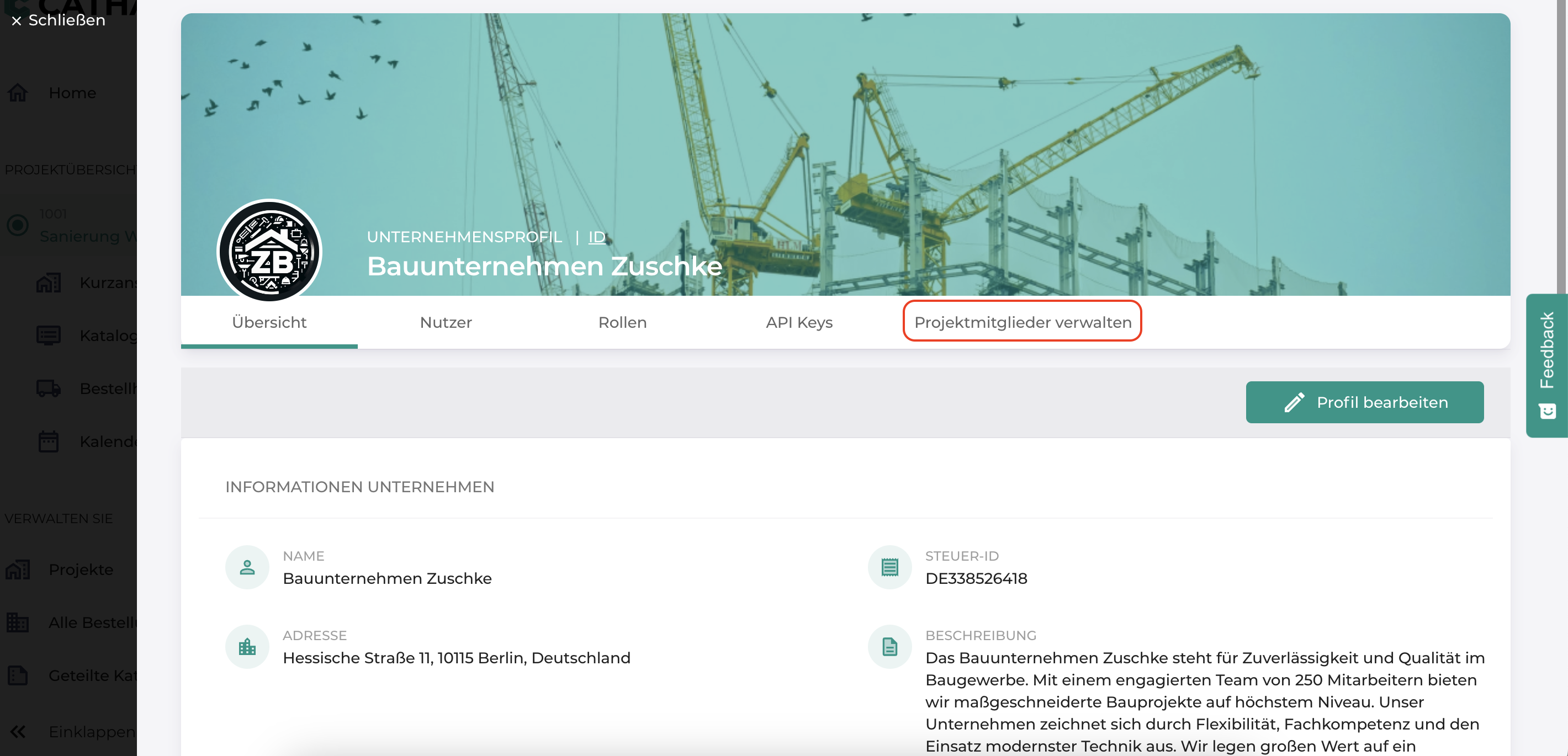
Task: Click the Alle Bestellungen office icon
Action: 18,622
